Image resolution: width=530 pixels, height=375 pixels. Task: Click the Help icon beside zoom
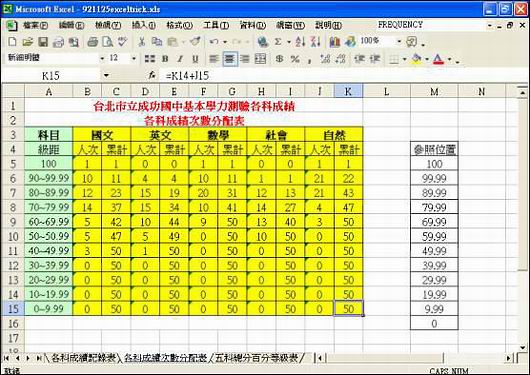coord(411,42)
